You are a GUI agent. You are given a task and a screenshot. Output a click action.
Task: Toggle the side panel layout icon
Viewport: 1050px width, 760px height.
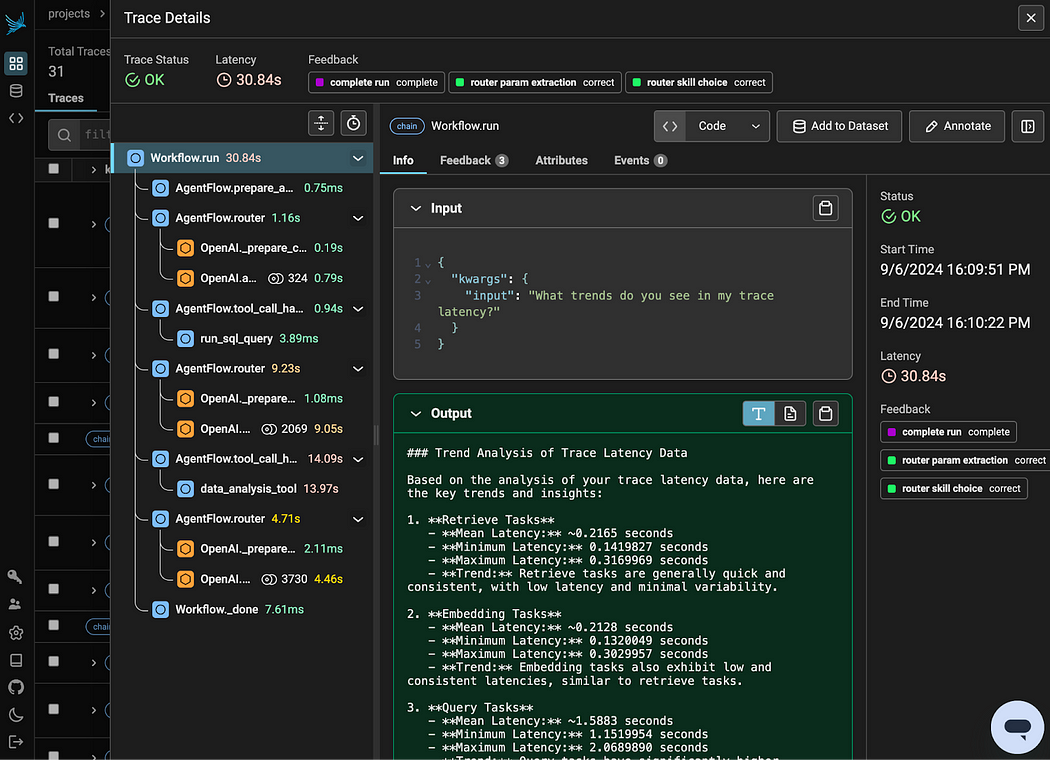(x=1027, y=126)
